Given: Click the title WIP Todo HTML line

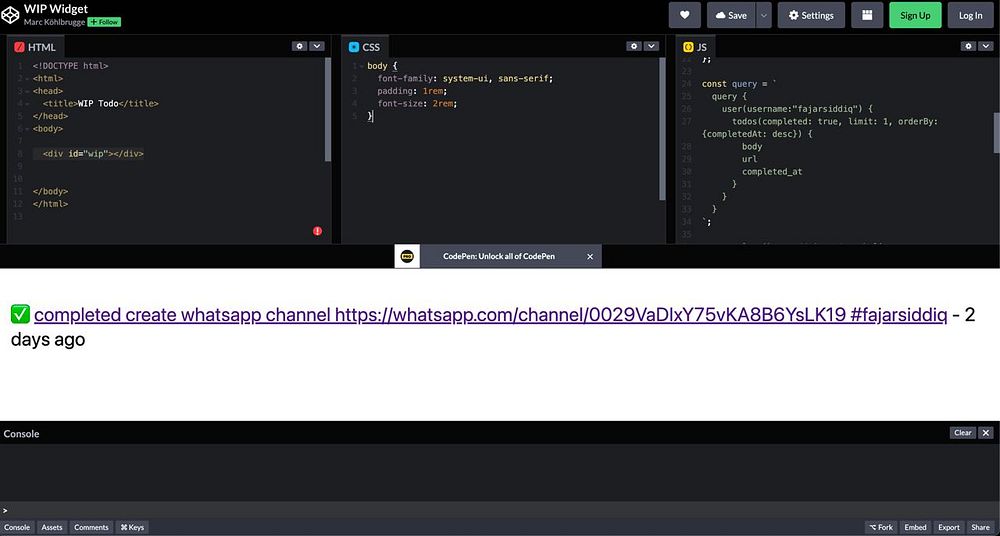Looking at the screenshot, I should coord(101,103).
